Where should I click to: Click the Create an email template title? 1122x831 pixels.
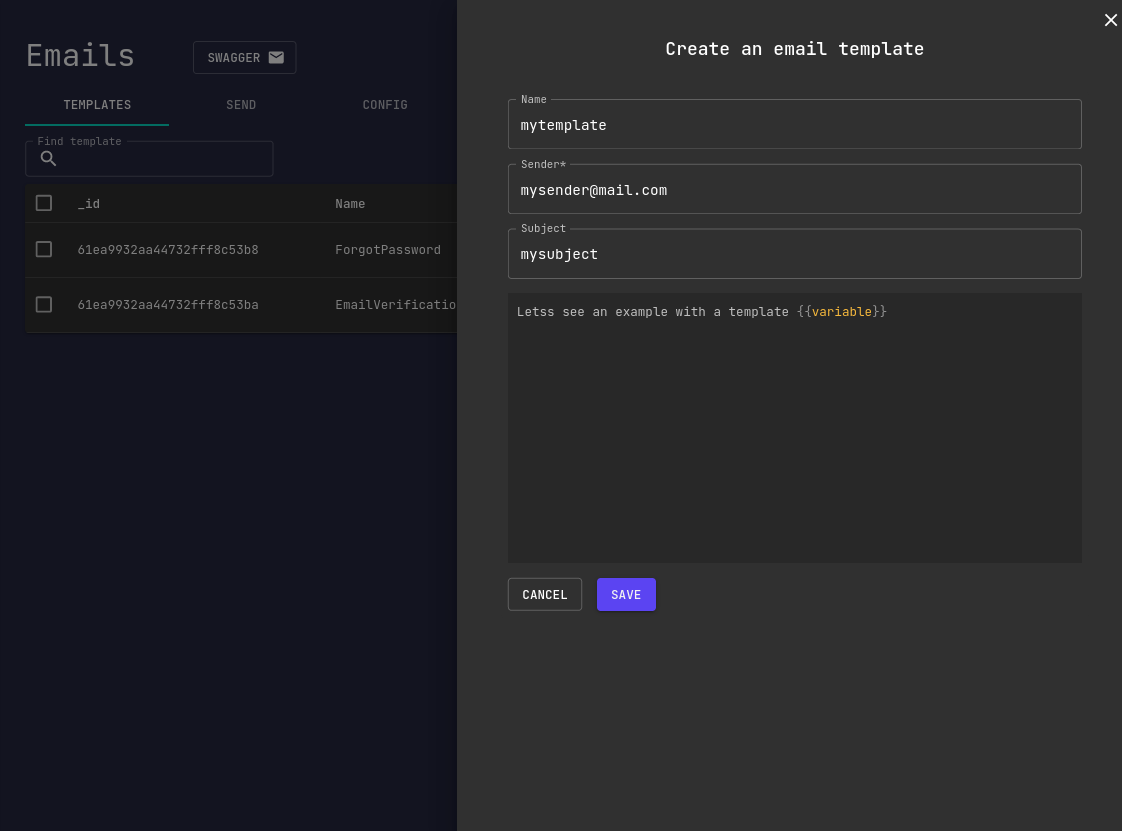(x=794, y=49)
